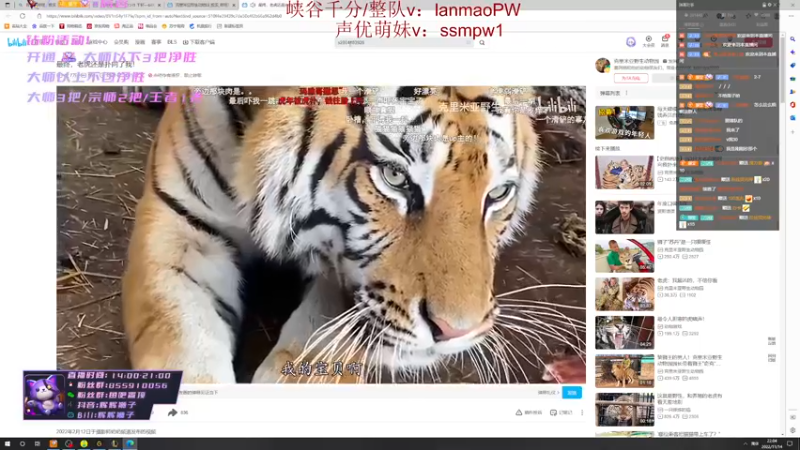Click the share arrow icon below video

coord(172,412)
